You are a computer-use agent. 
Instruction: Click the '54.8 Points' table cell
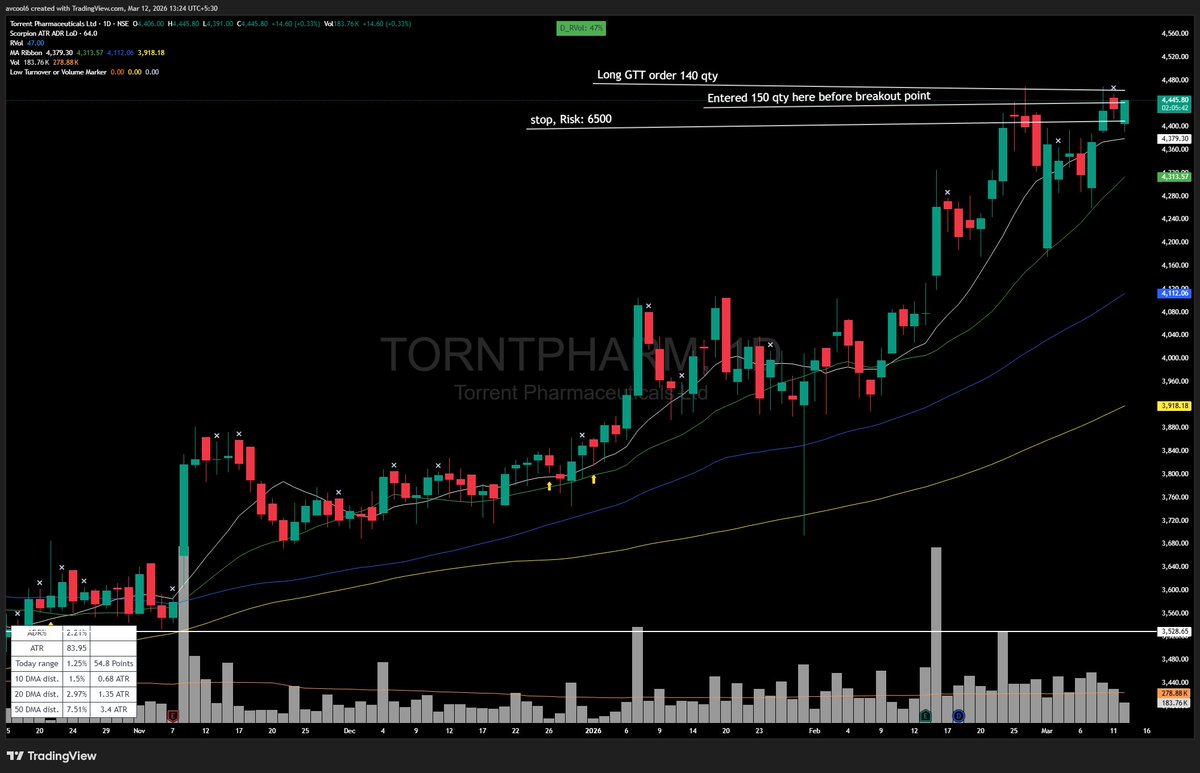(x=114, y=663)
